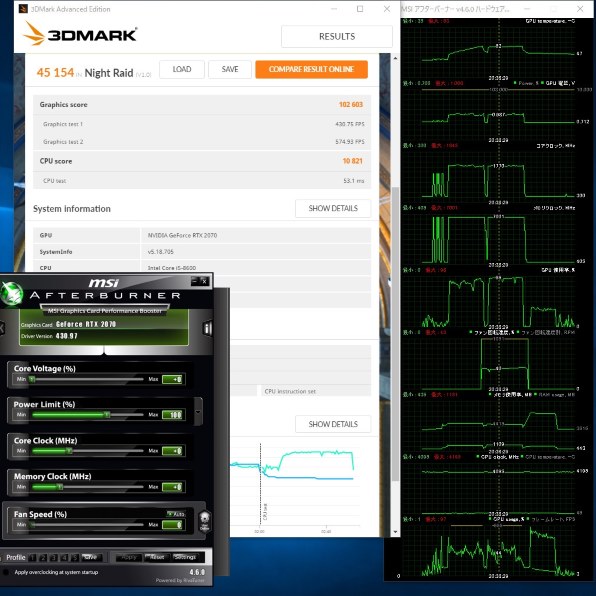
Task: Select Afterburner profile slot 1
Action: pyautogui.click(x=33, y=557)
